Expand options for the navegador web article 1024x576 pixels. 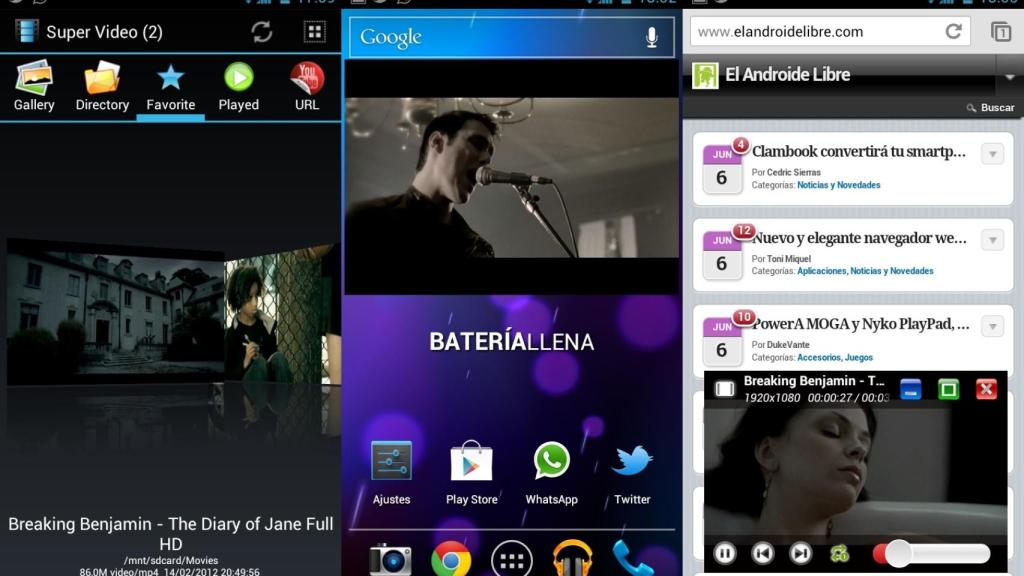[x=991, y=240]
